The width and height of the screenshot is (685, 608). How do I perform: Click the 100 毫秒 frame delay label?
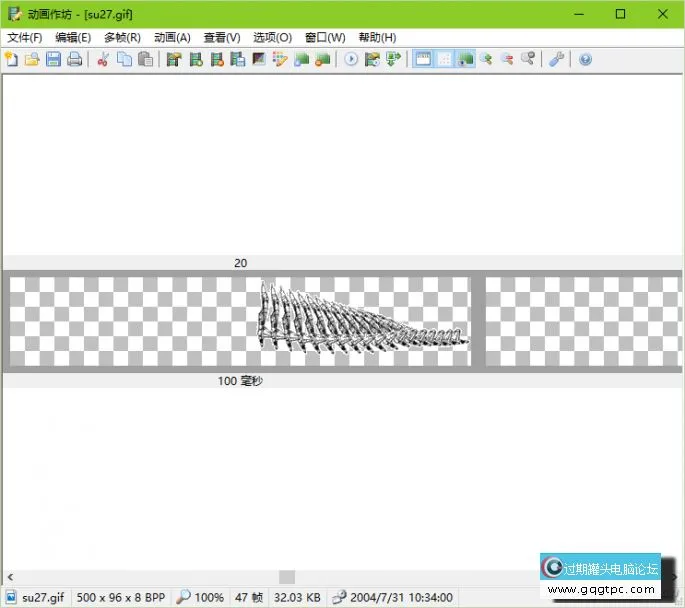(x=240, y=381)
